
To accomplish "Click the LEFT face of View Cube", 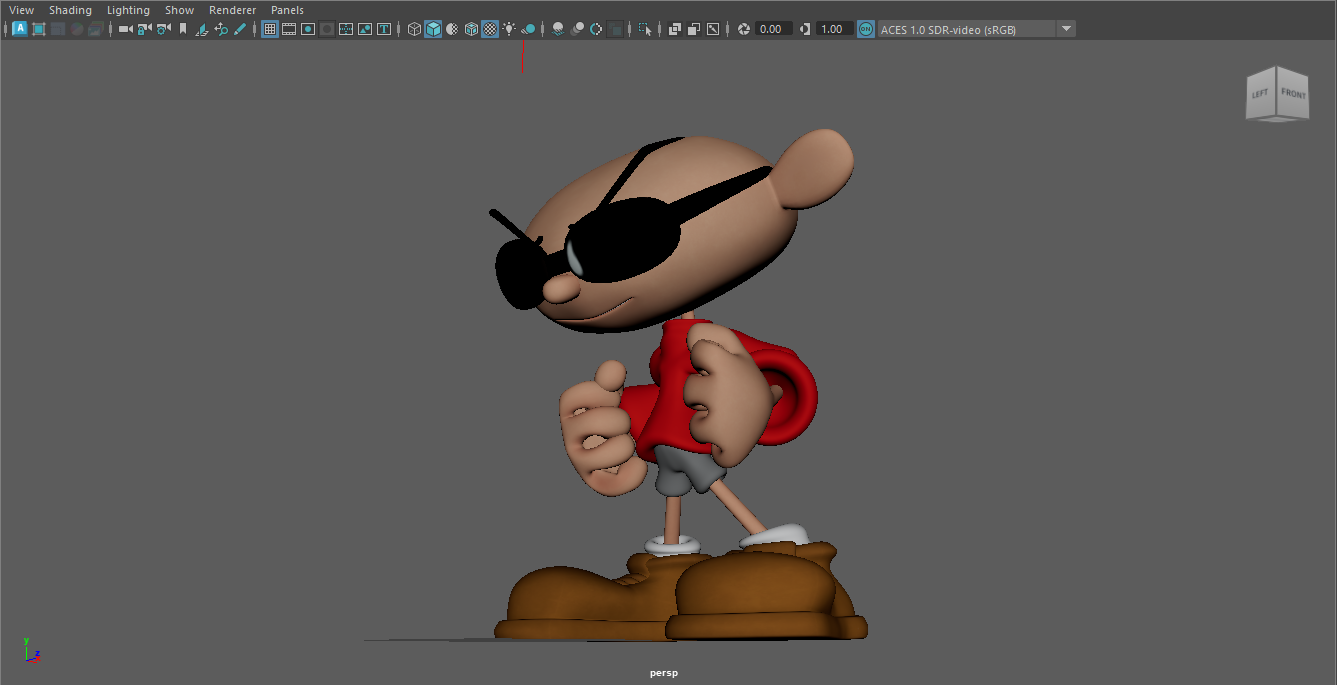I will pyautogui.click(x=1260, y=94).
